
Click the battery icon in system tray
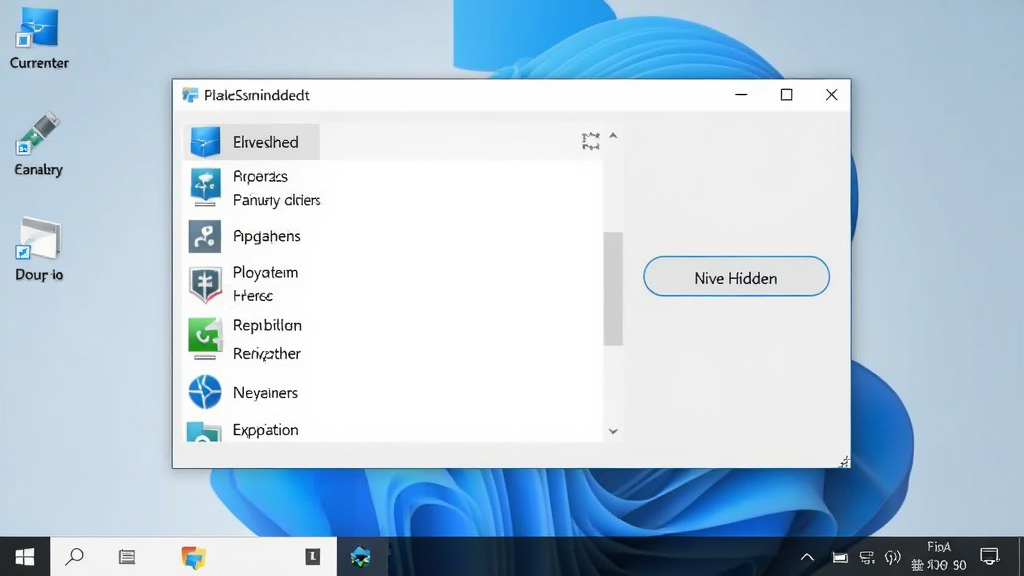(x=840, y=558)
